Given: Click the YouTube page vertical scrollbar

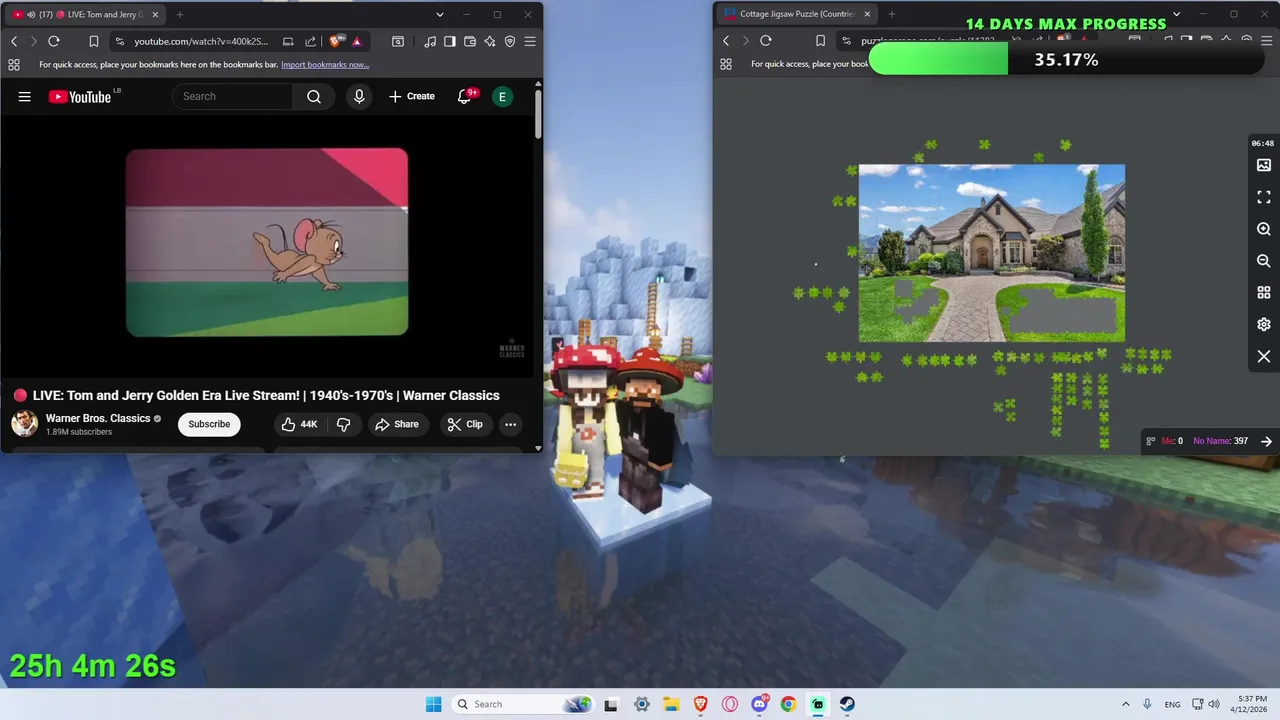Looking at the screenshot, I should [538, 113].
